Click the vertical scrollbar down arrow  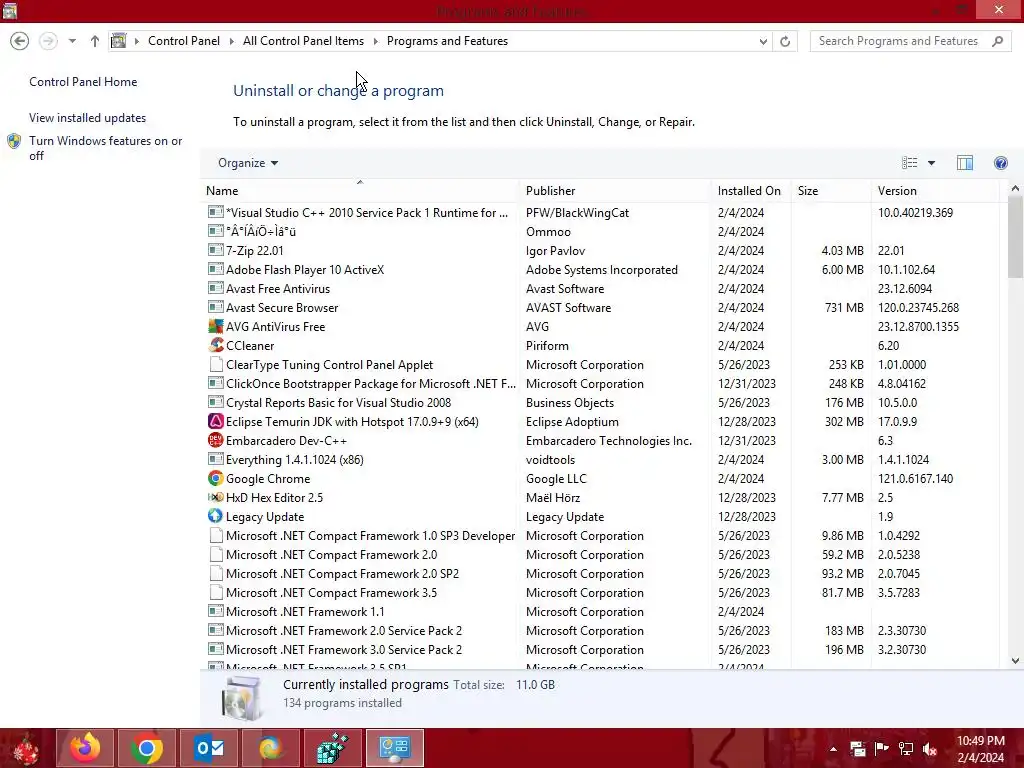coord(1015,661)
